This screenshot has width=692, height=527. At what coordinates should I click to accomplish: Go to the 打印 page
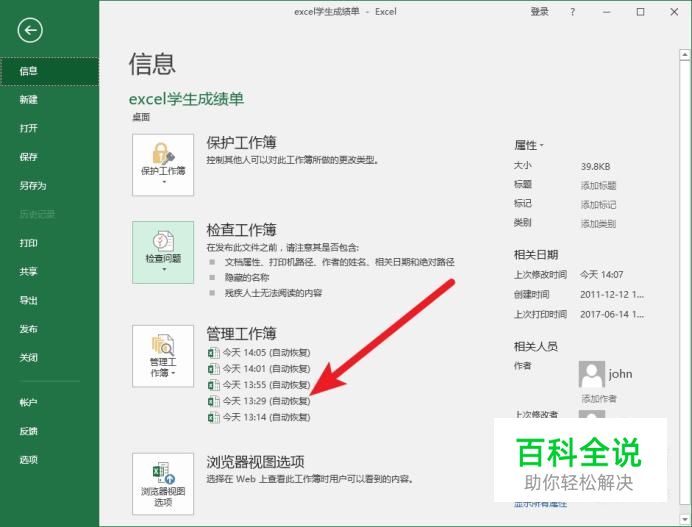click(49, 243)
